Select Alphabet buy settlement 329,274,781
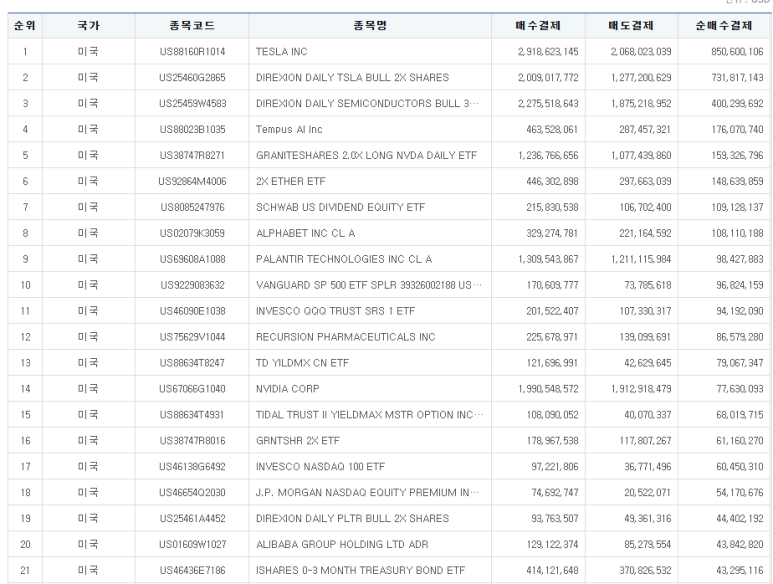This screenshot has width=773, height=584. click(552, 234)
